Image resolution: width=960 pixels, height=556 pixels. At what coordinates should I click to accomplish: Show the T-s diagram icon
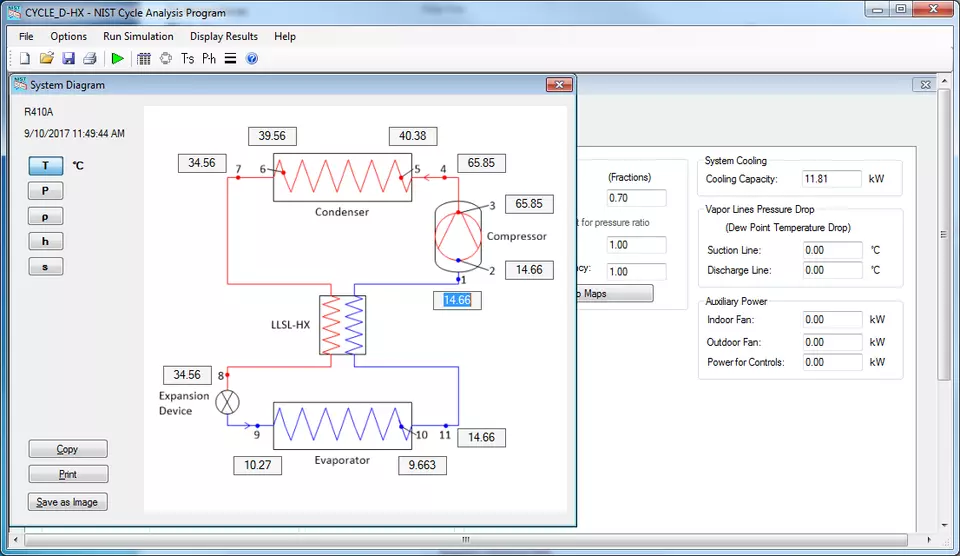[x=187, y=59]
